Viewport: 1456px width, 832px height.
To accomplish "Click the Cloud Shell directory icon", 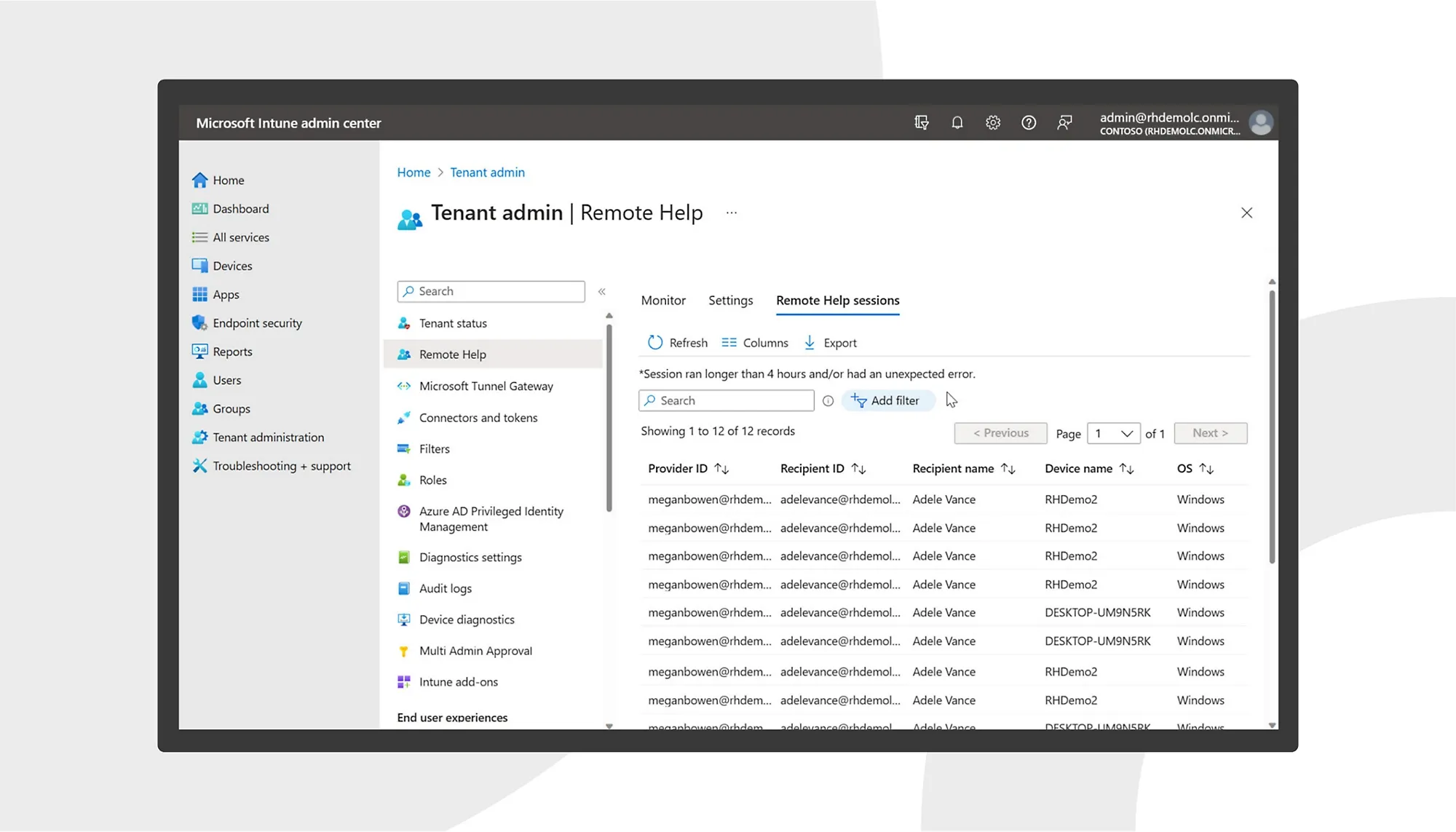I will pyautogui.click(x=922, y=122).
